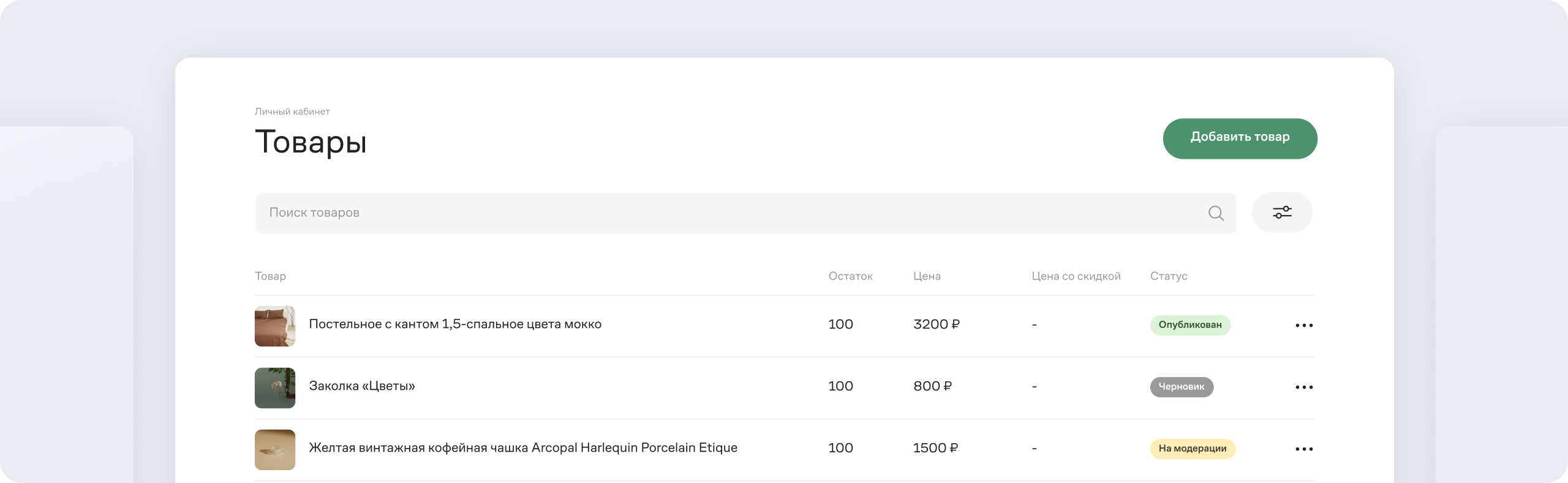Click the На модерации status badge
Image resolution: width=1568 pixels, height=483 pixels.
coord(1193,449)
